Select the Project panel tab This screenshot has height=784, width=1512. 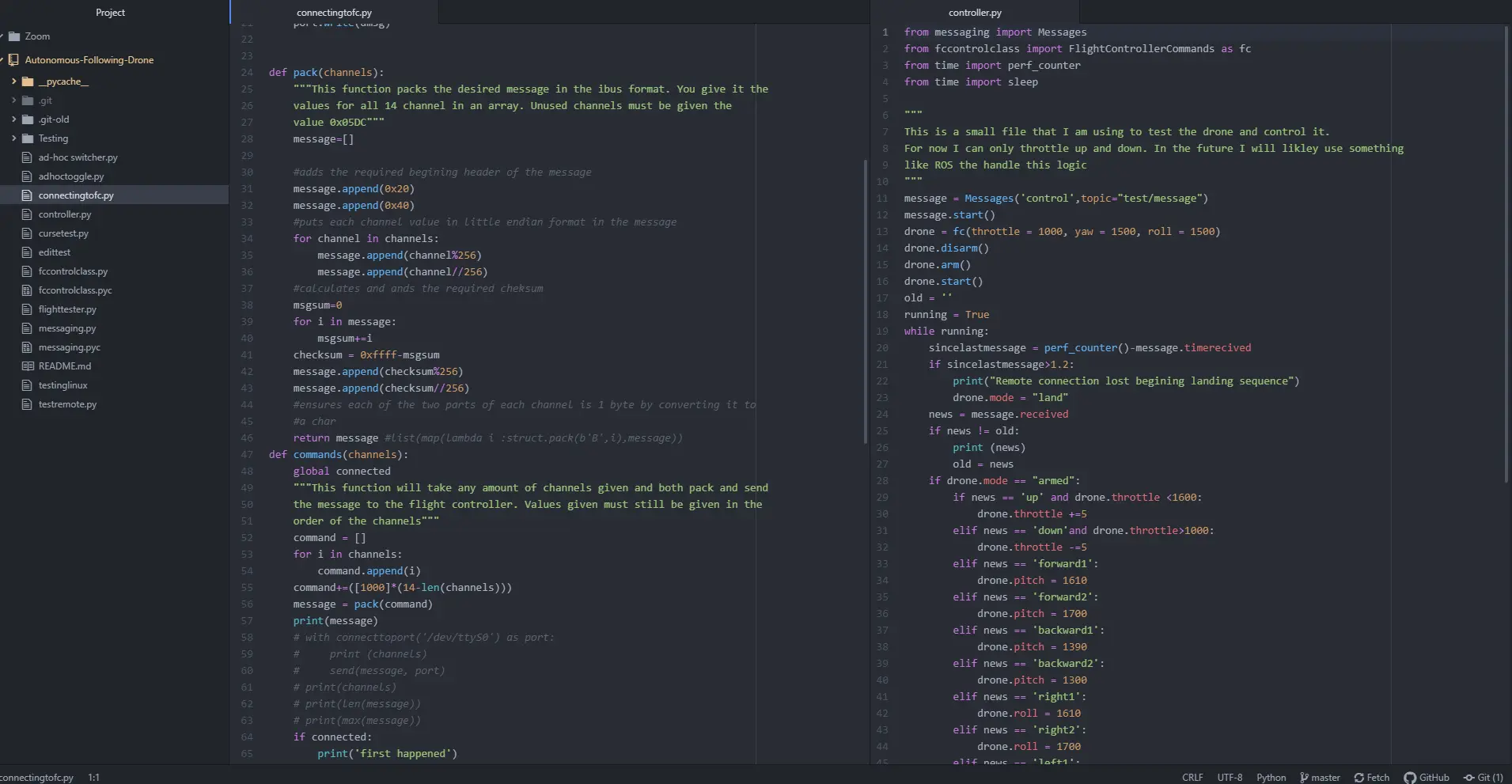[x=110, y=13]
